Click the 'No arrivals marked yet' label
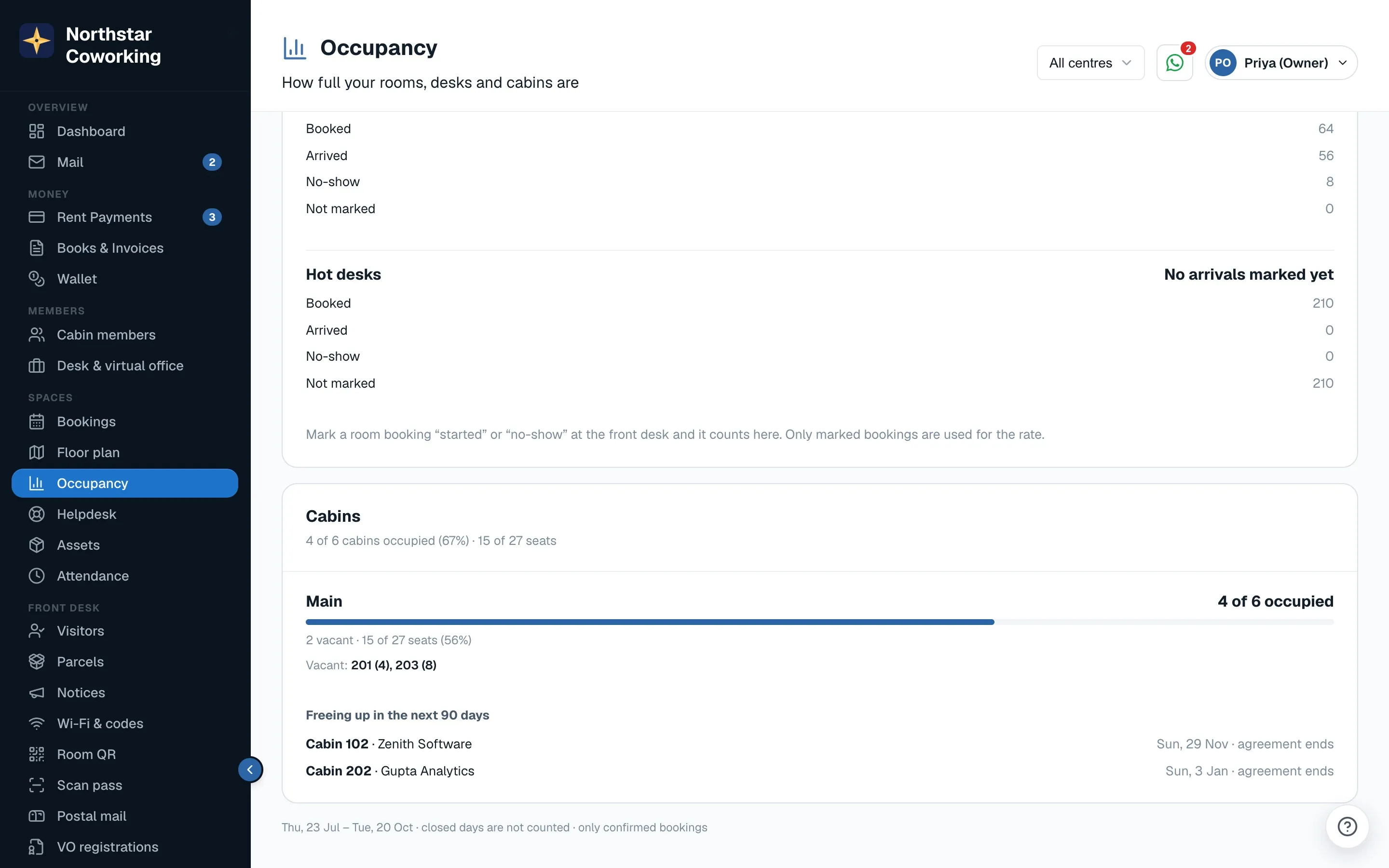The width and height of the screenshot is (1389, 868). (x=1248, y=274)
